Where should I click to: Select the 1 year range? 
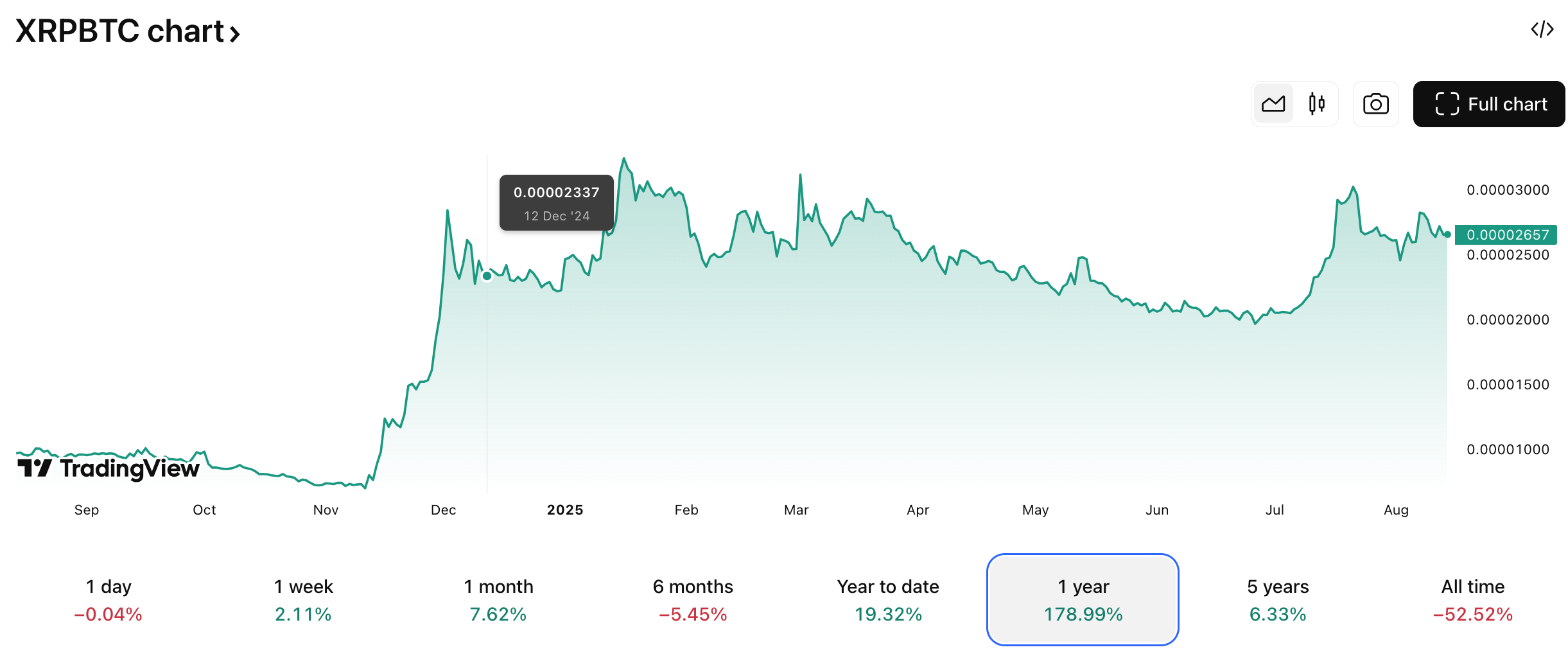click(1083, 599)
